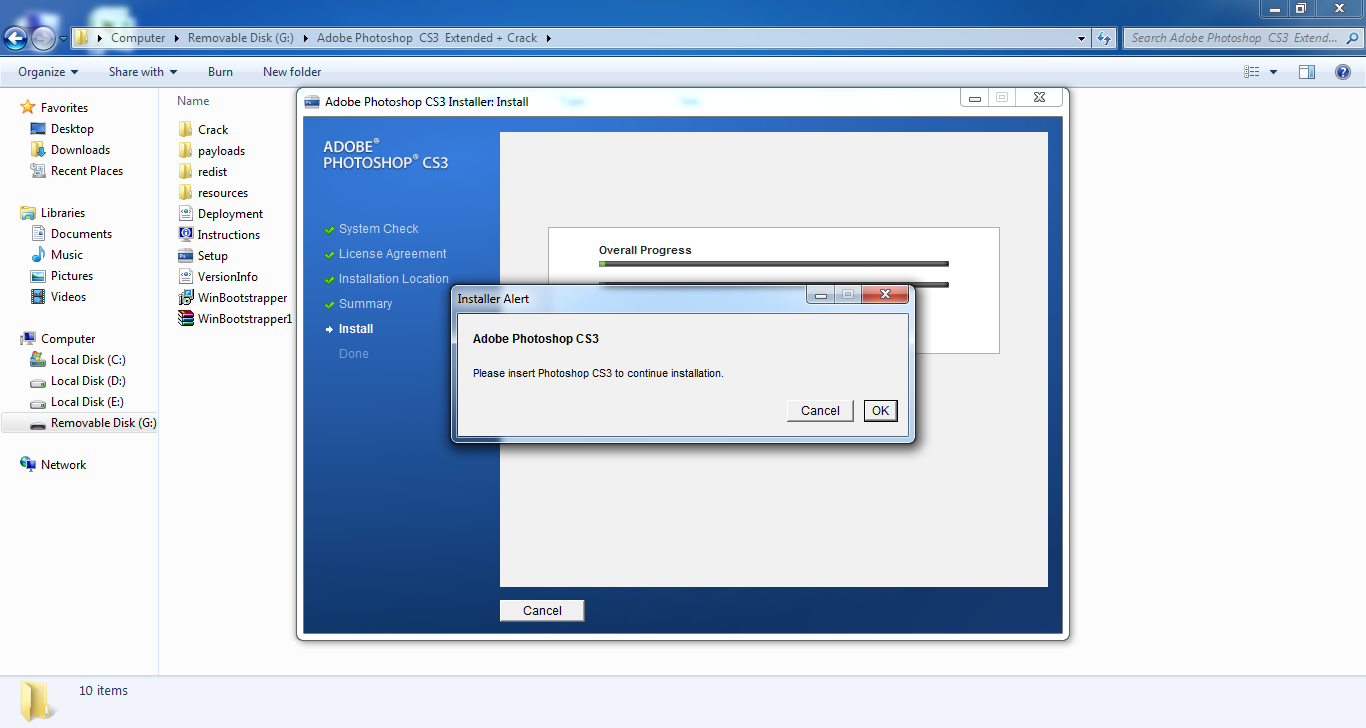Image resolution: width=1366 pixels, height=728 pixels.
Task: Click the Instructions file icon
Action: click(185, 234)
